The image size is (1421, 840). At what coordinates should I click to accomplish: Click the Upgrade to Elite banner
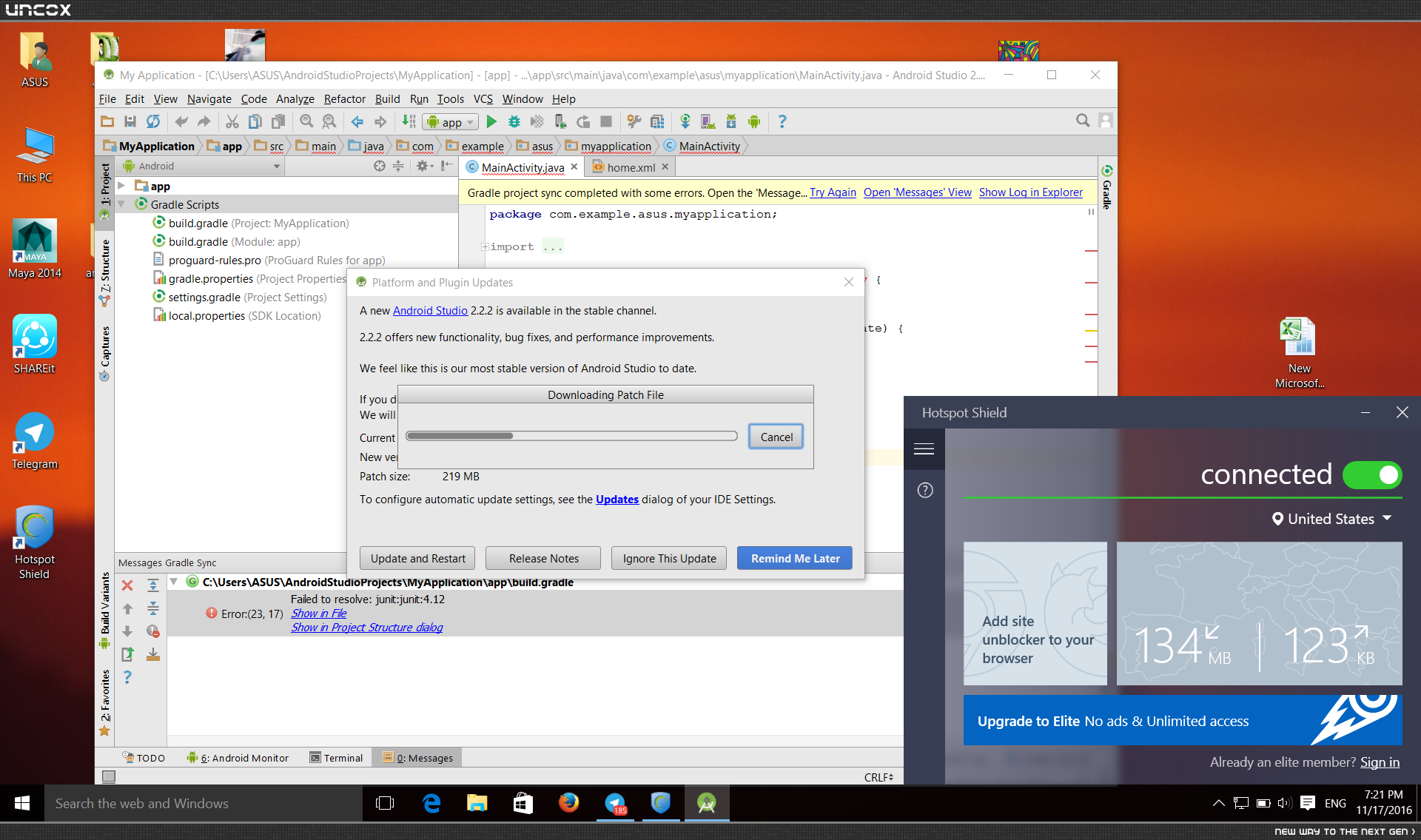[x=1183, y=721]
